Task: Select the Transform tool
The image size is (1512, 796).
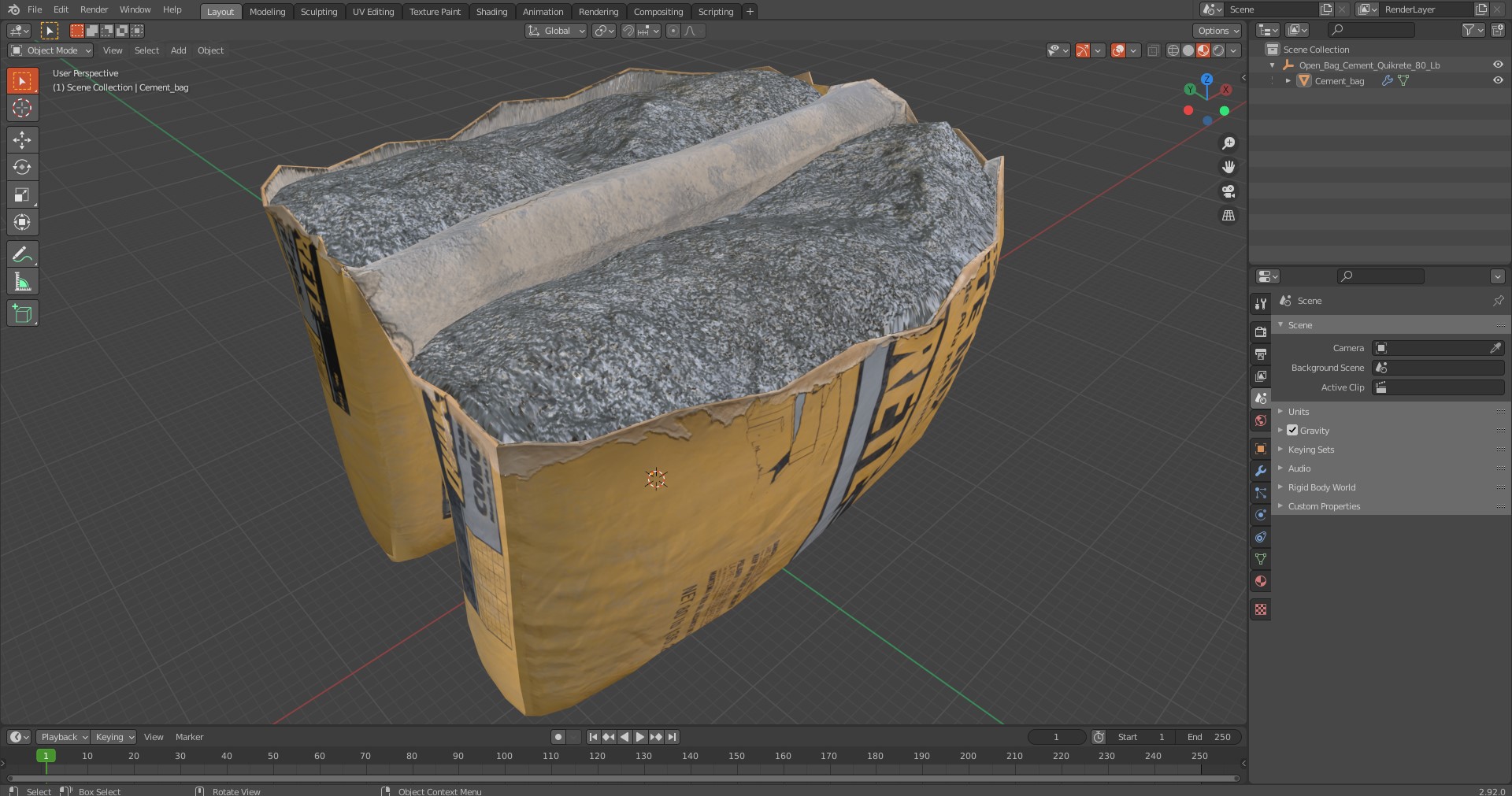Action: pos(22,222)
